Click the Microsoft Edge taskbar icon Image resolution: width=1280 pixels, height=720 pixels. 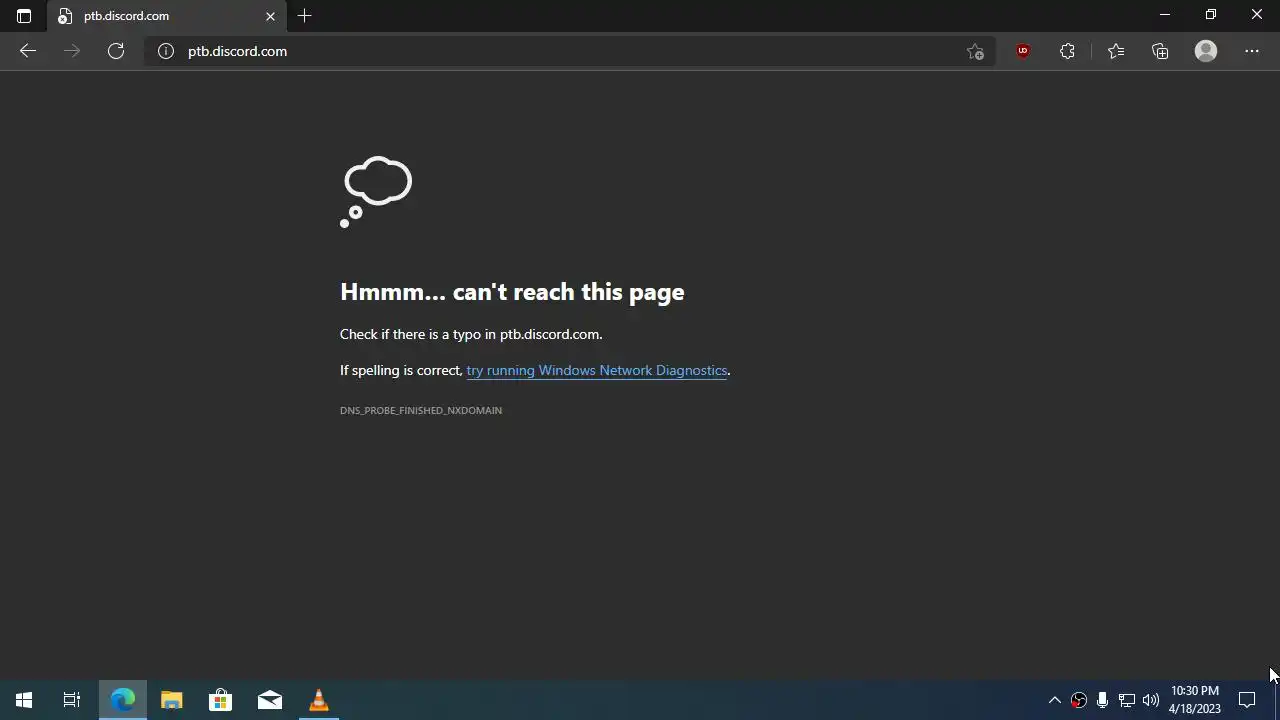coord(122,700)
